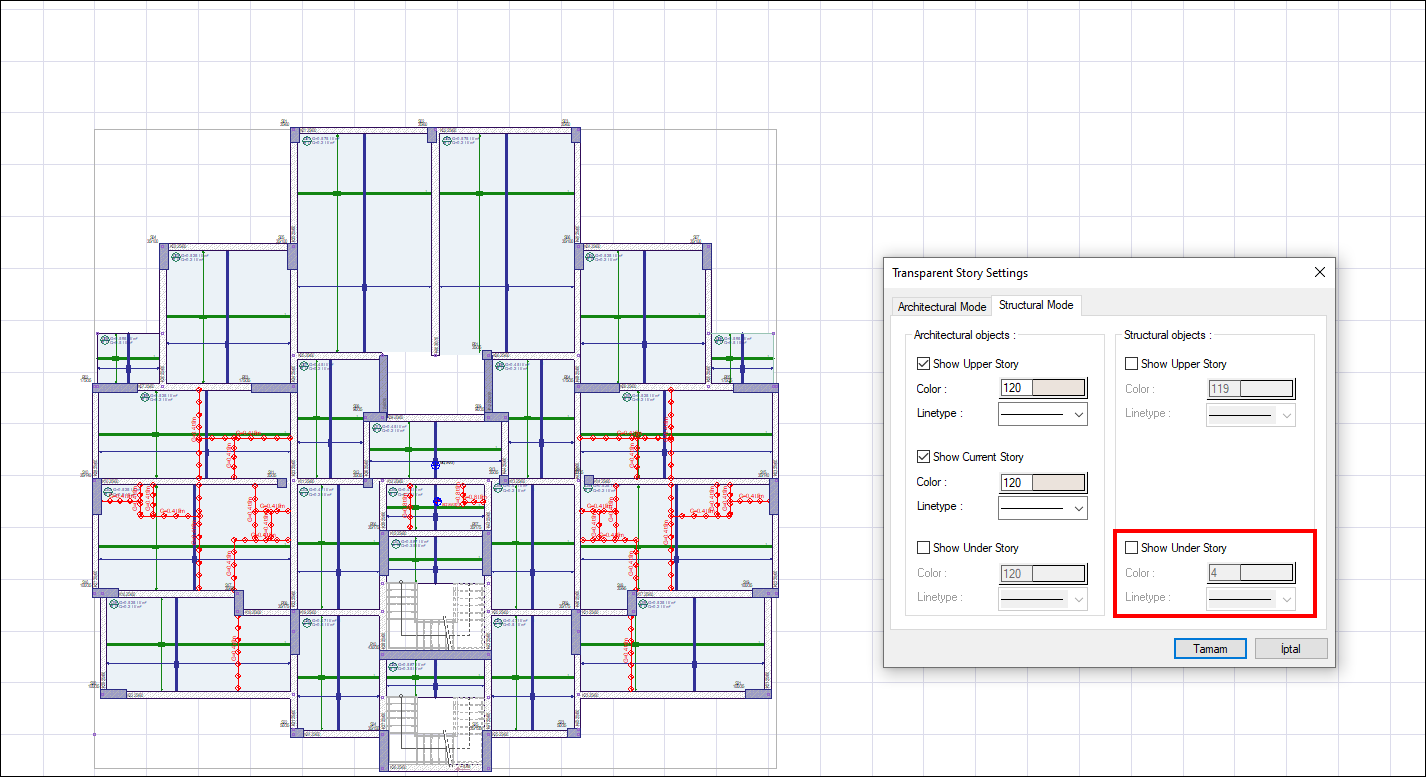
Task: Focus the current story color number field
Action: tap(1014, 482)
